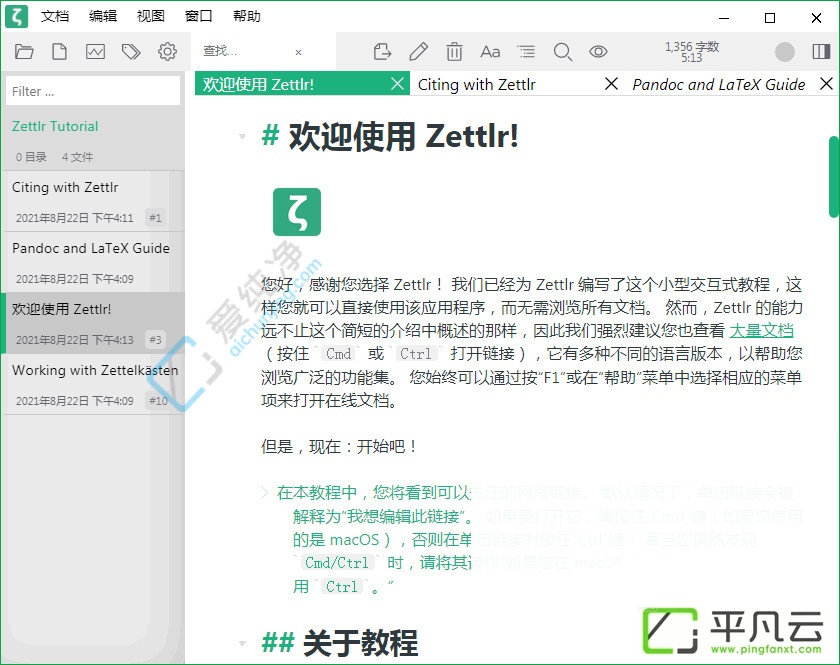Click the Filter input field
Viewport: 840px width, 665px height.
click(93, 91)
